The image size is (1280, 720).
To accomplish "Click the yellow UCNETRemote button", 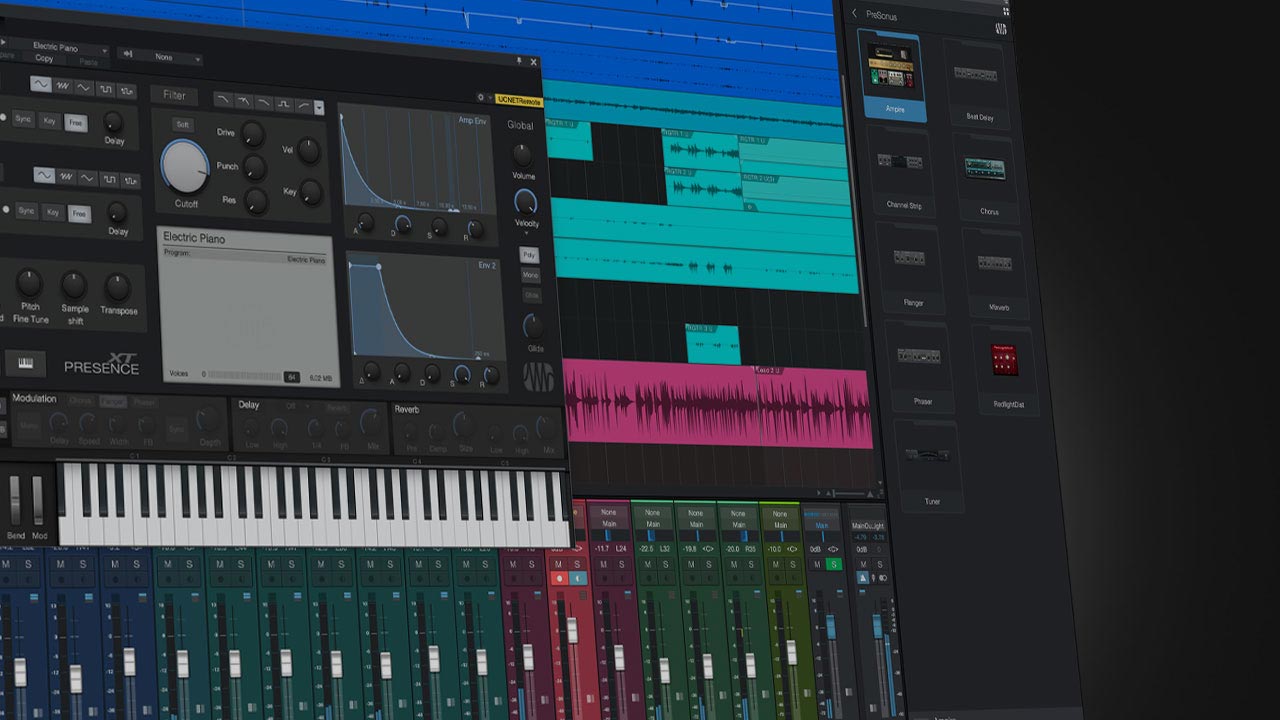I will 518,101.
